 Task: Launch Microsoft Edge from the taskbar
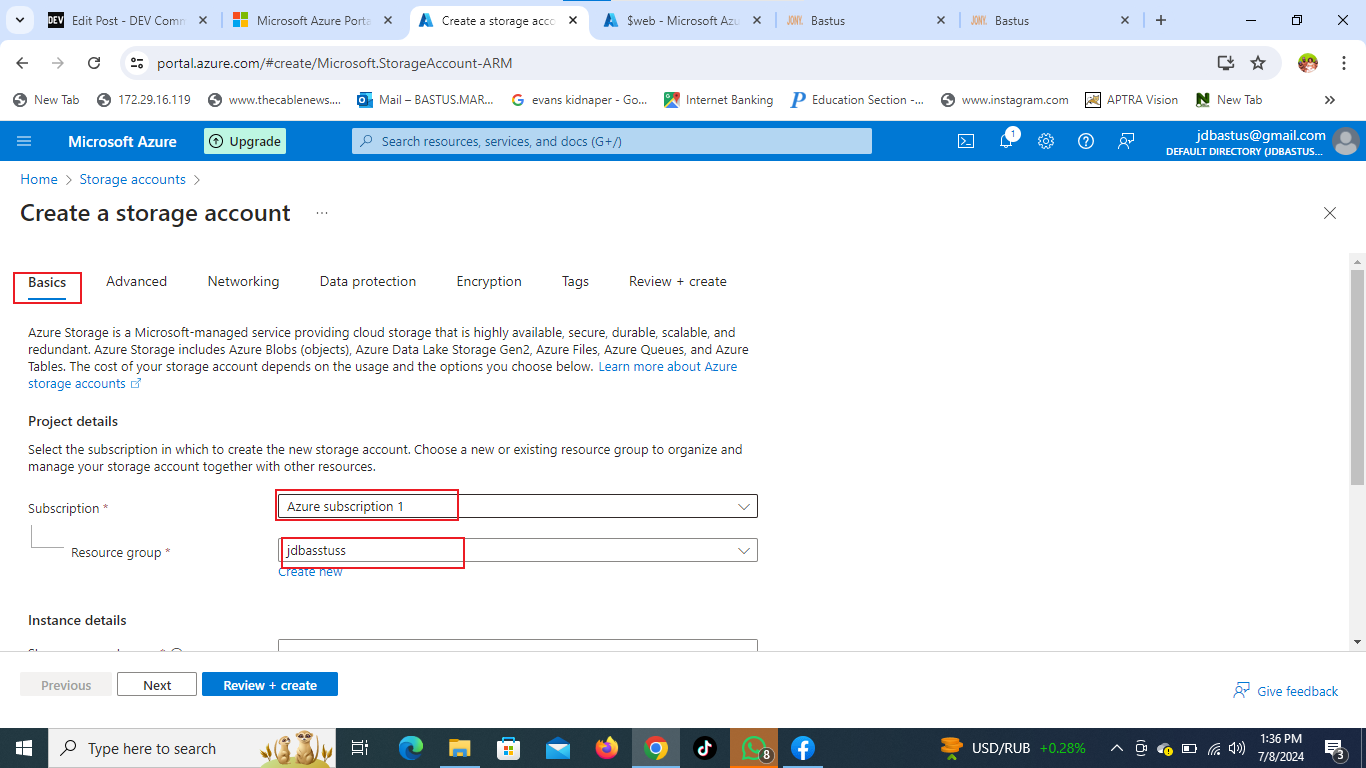(x=411, y=748)
